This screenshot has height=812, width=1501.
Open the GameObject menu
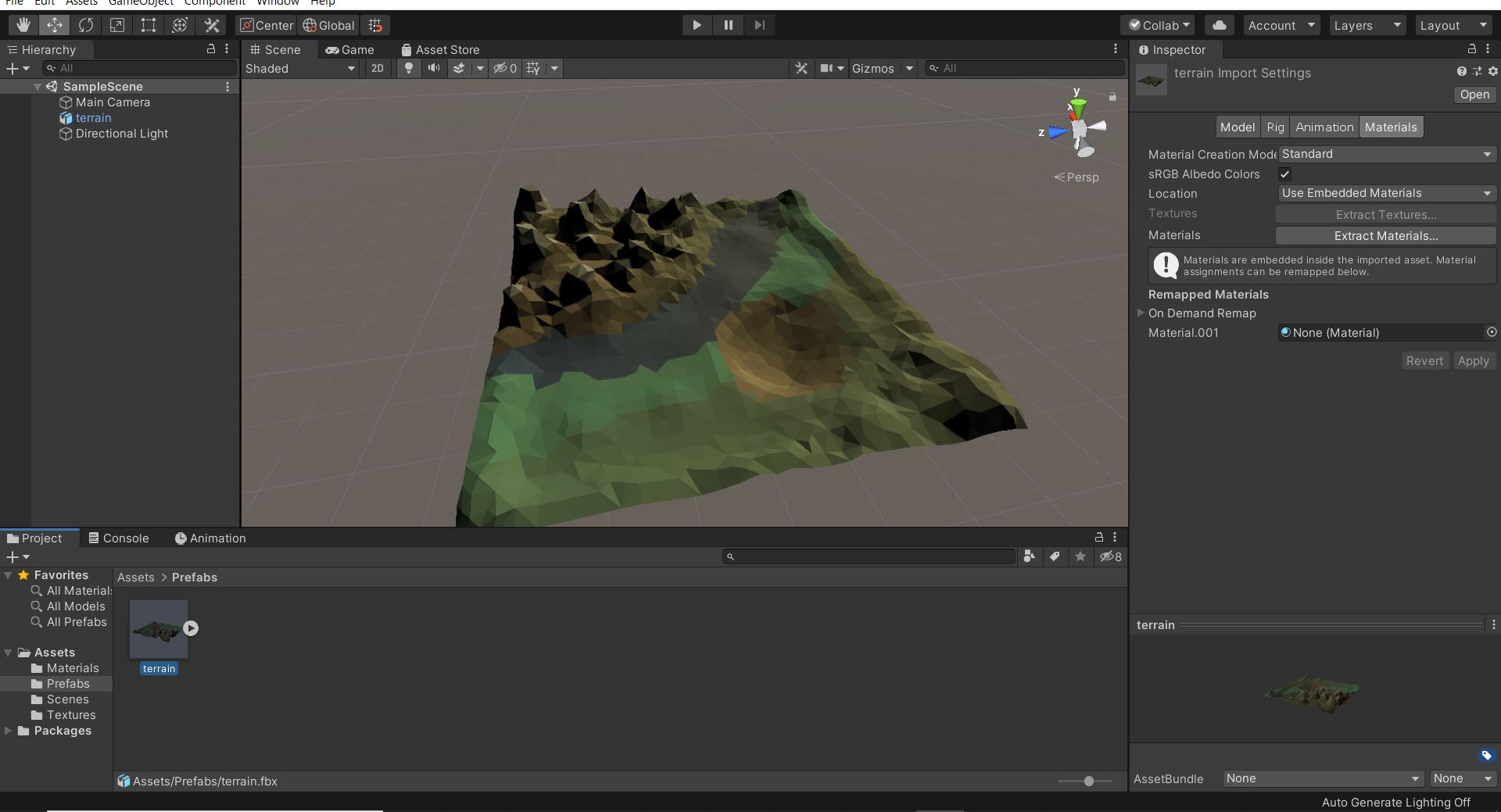tap(141, 3)
